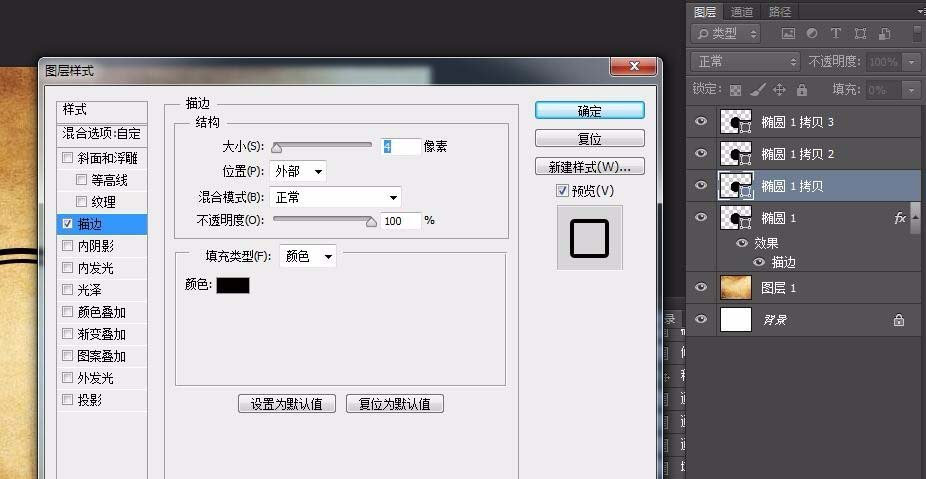
Task: Enable the 颜色叠加 checkbox
Action: [x=67, y=311]
